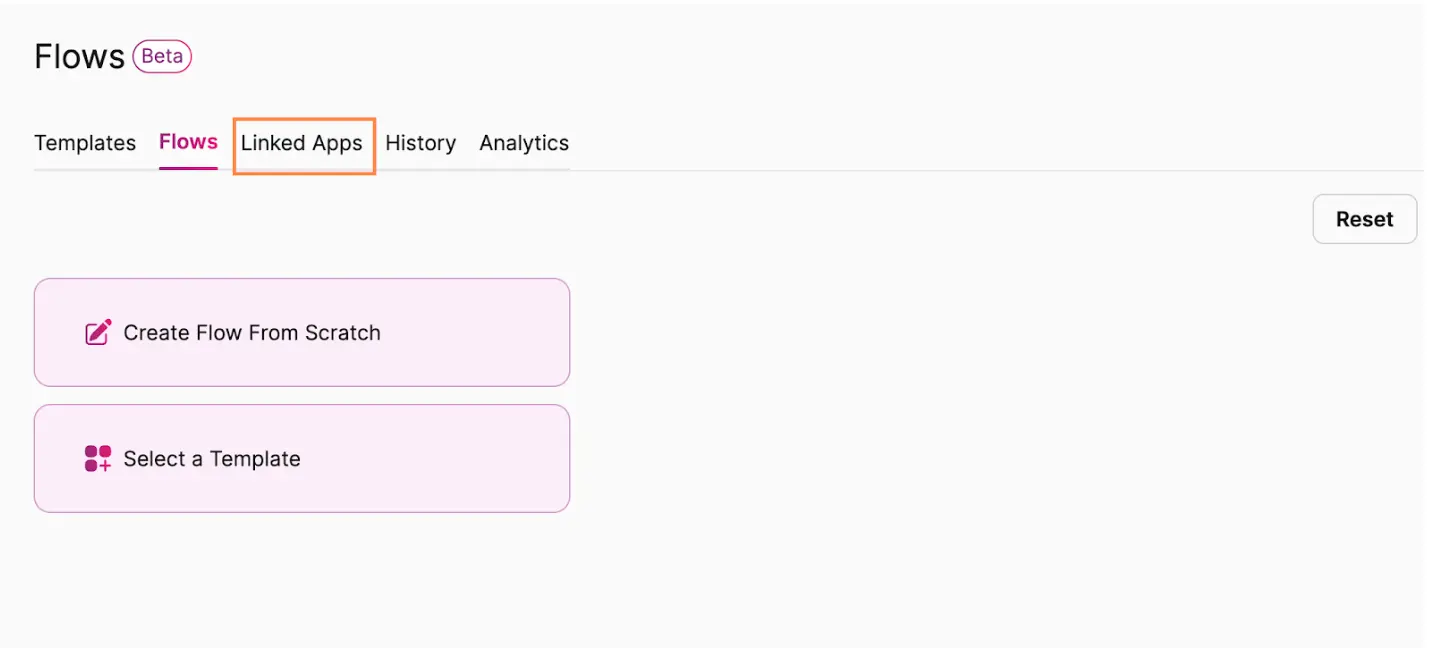
Task: Click the empty space left of the Reset button
Action: click(1100, 219)
